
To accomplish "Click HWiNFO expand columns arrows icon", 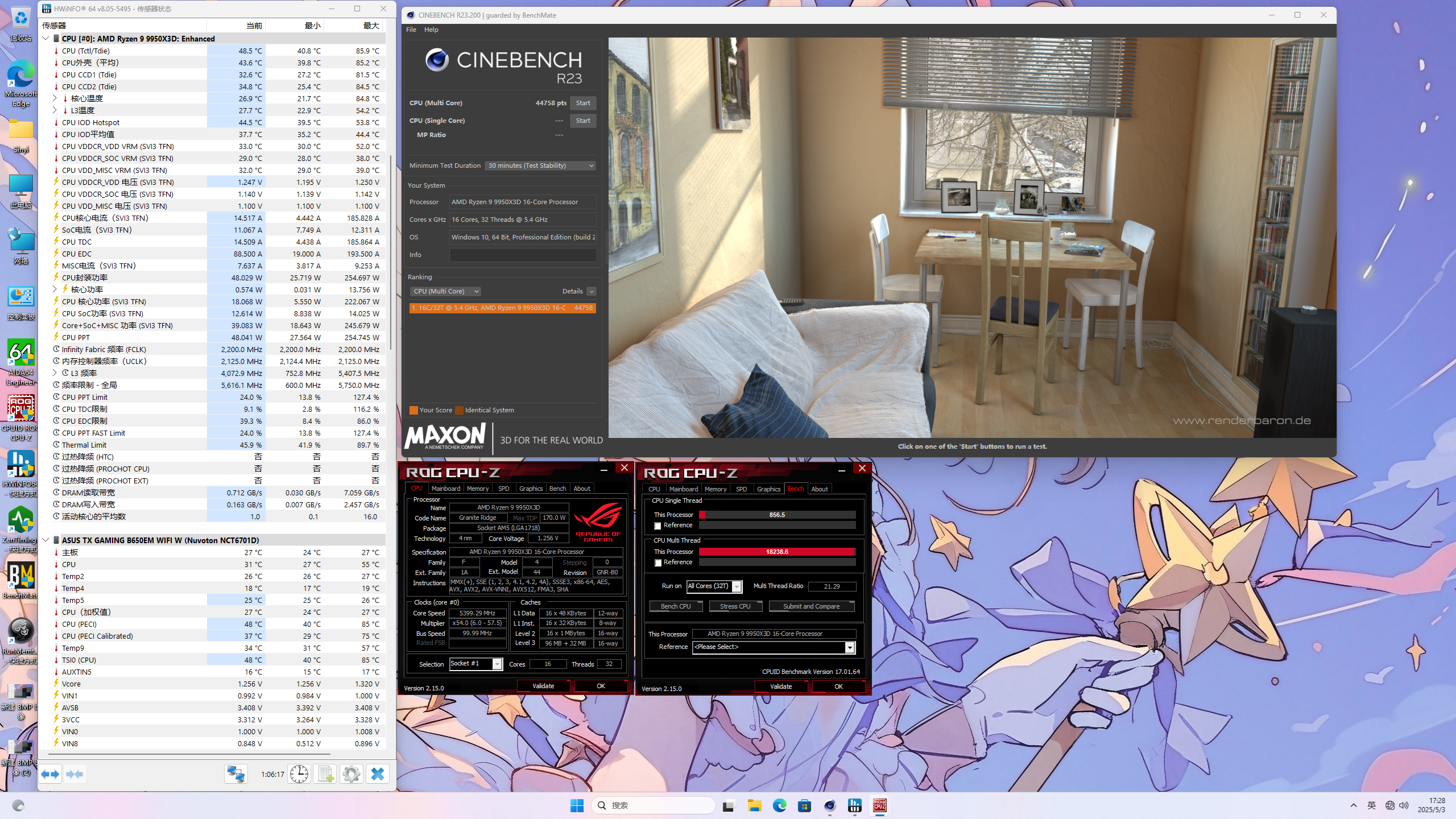I will 50,774.
